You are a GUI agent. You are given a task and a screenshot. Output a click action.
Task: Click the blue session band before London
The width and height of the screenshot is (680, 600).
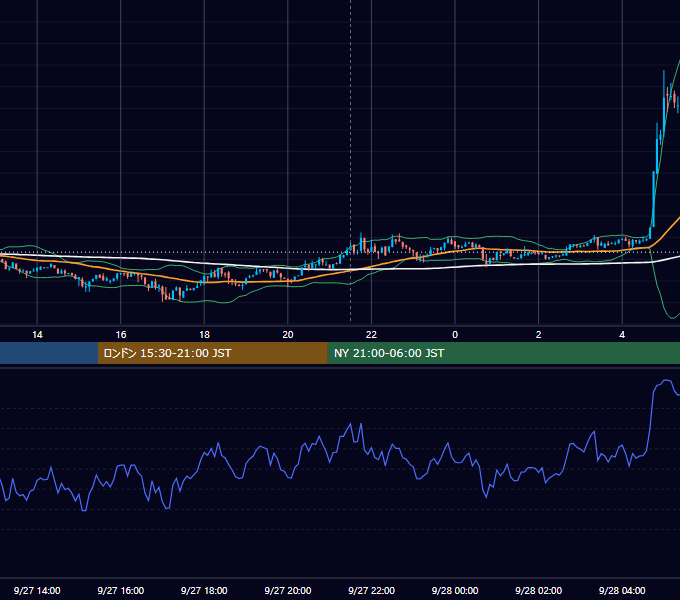click(49, 353)
